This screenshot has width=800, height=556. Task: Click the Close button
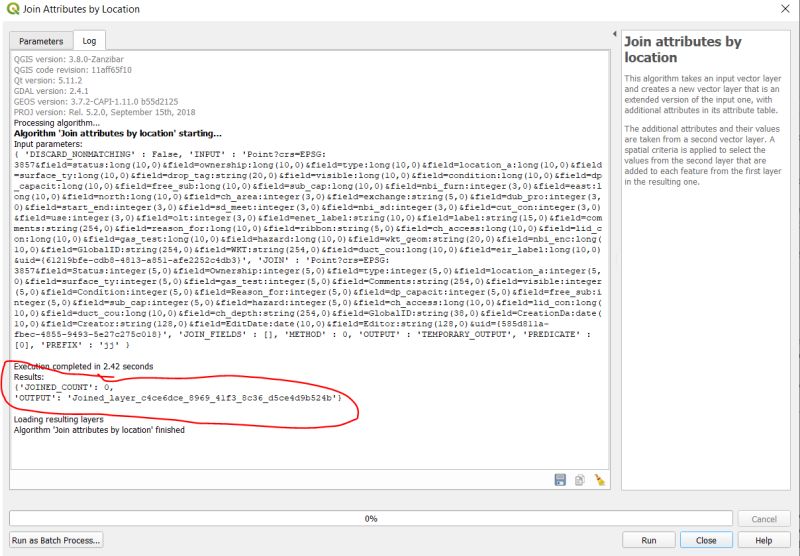(x=706, y=540)
